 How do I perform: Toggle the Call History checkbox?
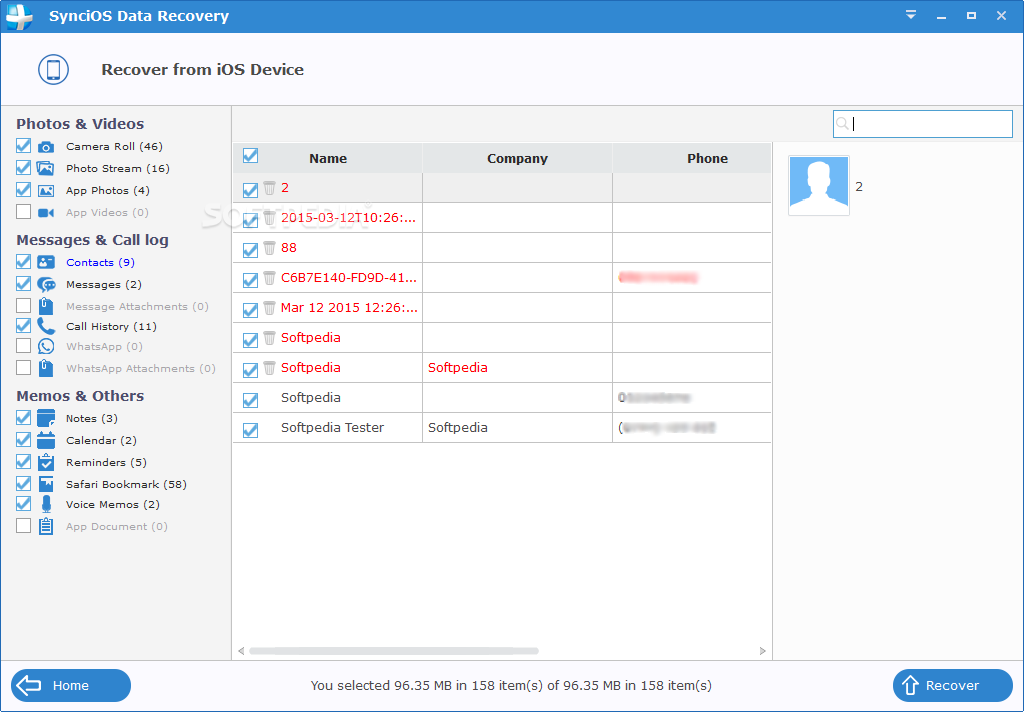click(24, 325)
